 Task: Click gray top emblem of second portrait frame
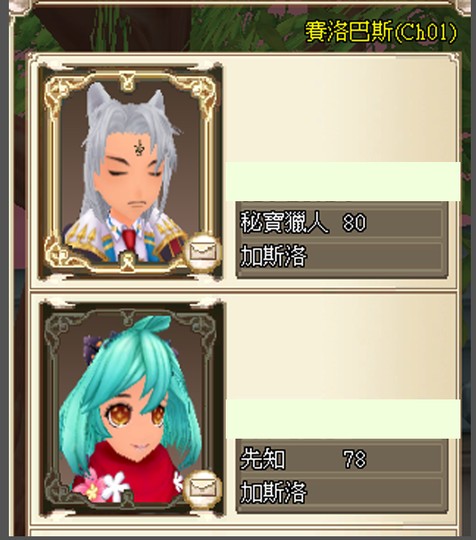point(127,317)
